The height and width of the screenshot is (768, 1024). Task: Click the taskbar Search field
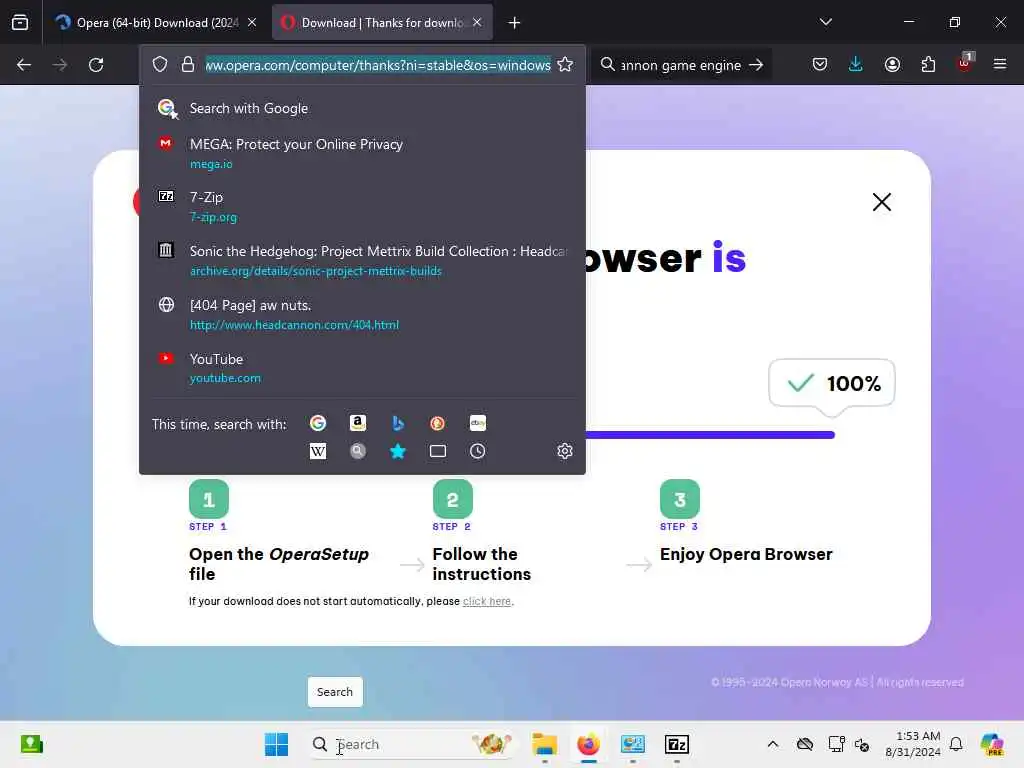coord(412,744)
